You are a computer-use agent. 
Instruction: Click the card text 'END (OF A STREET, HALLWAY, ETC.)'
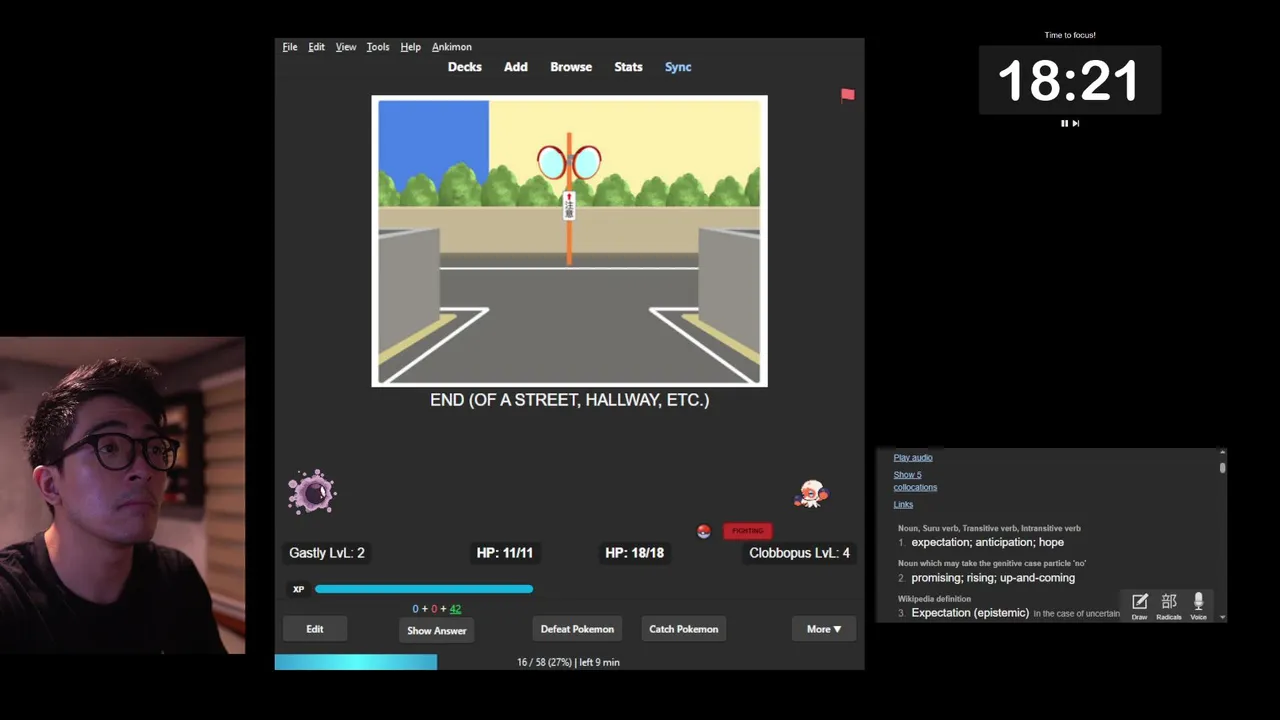point(569,399)
